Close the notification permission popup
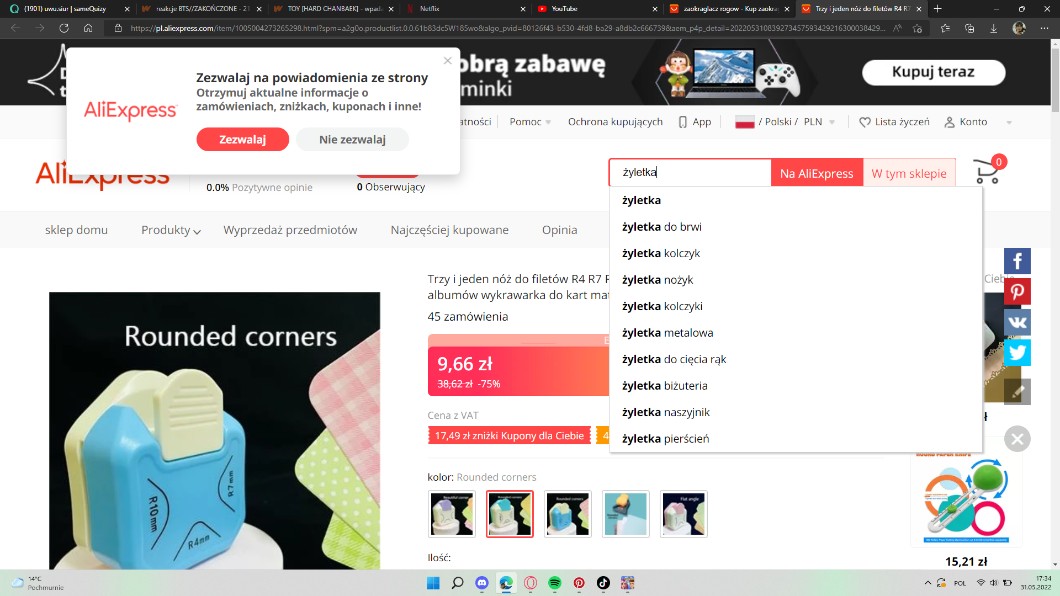 (447, 61)
